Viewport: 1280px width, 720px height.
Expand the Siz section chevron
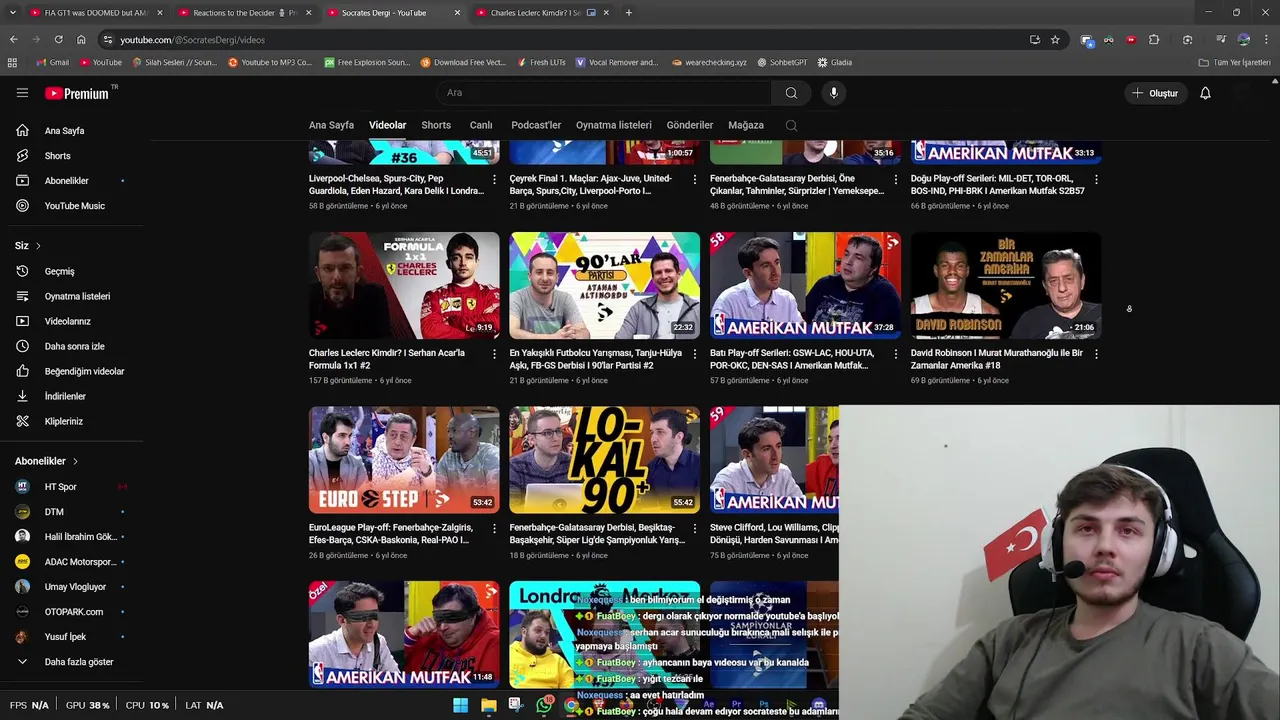38,246
